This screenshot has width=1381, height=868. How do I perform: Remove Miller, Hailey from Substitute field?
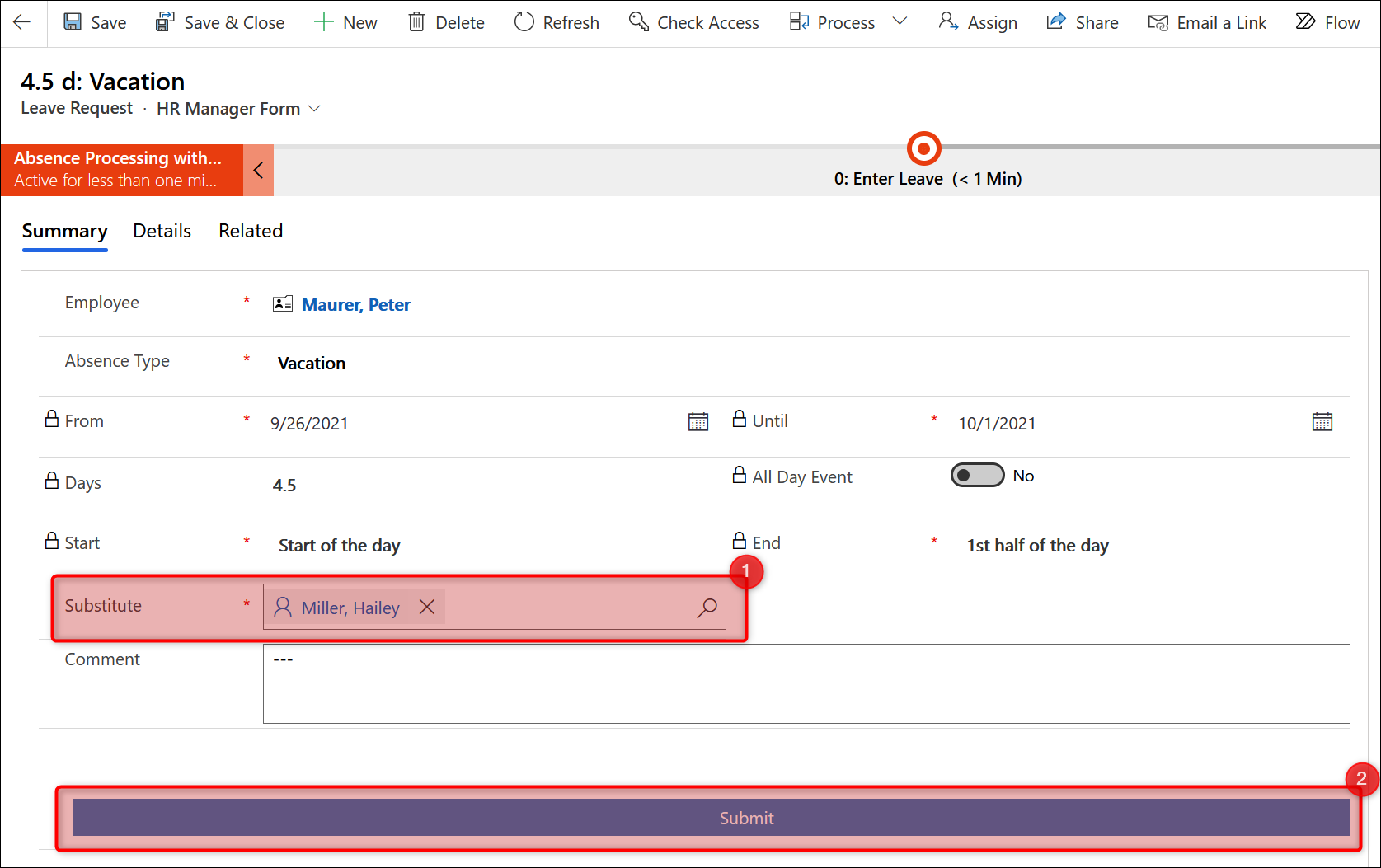[x=427, y=608]
